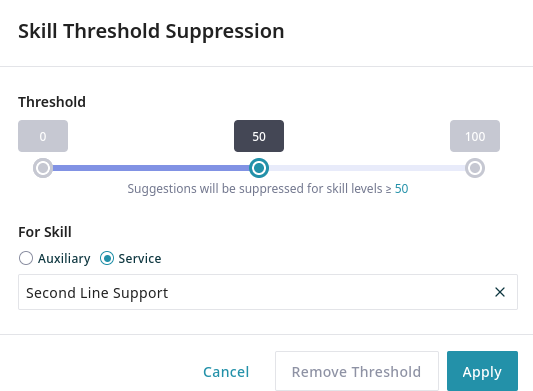Click the teal 50 in the suppression hint
Viewport: 533px width, 391px height.
[401, 189]
